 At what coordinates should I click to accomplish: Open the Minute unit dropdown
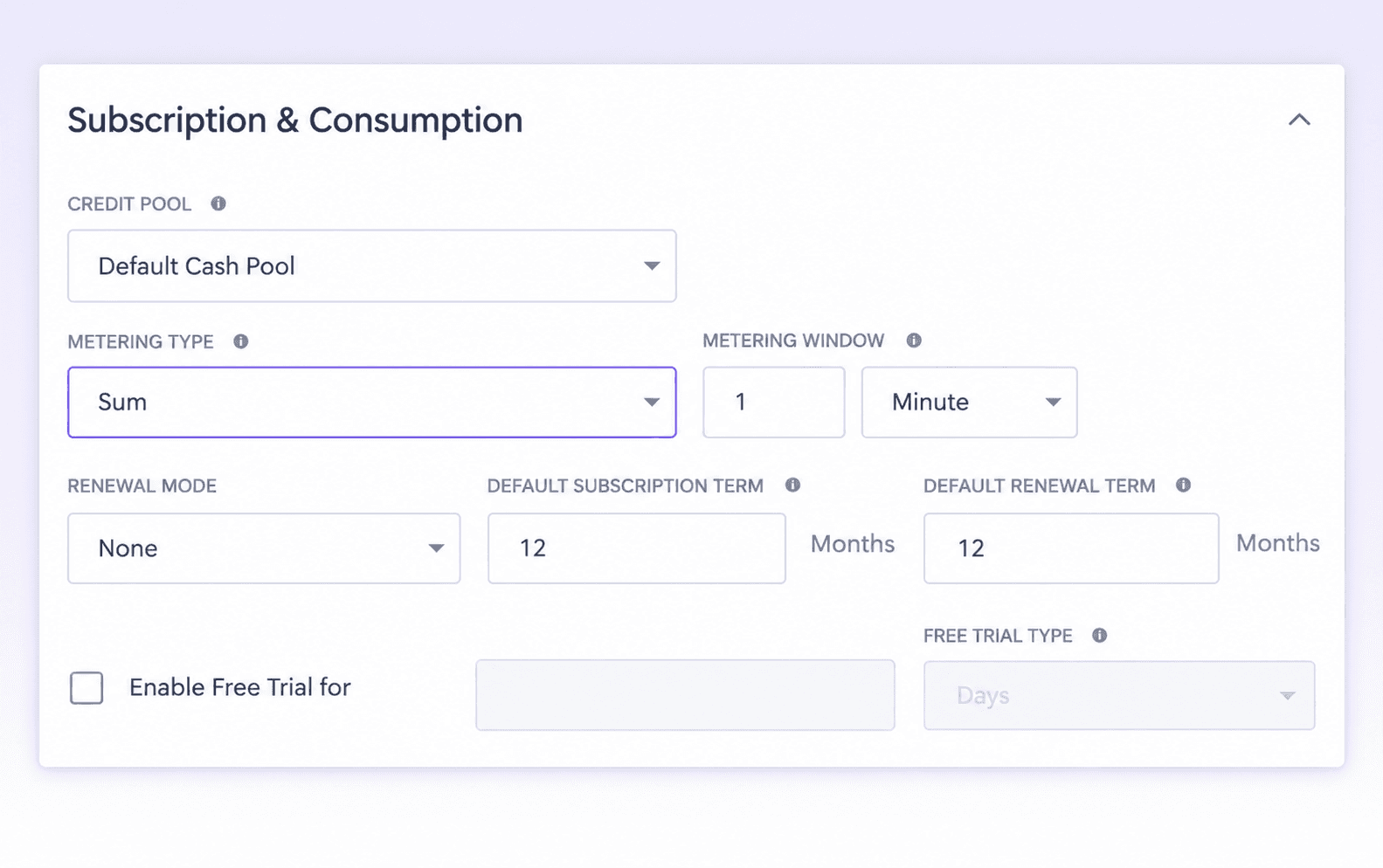pos(970,403)
